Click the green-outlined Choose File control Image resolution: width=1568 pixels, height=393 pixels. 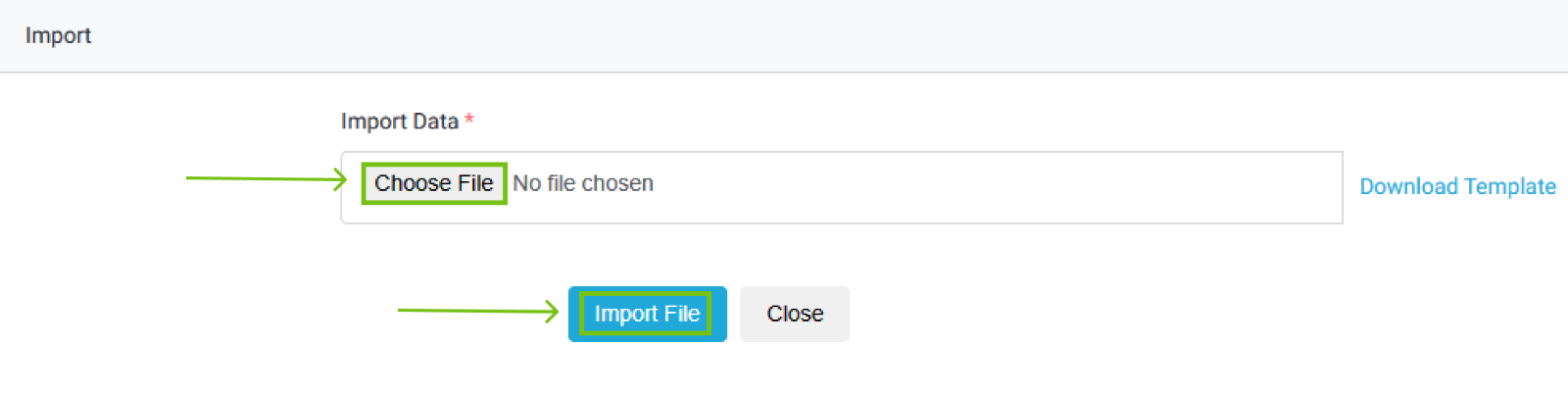[x=434, y=183]
